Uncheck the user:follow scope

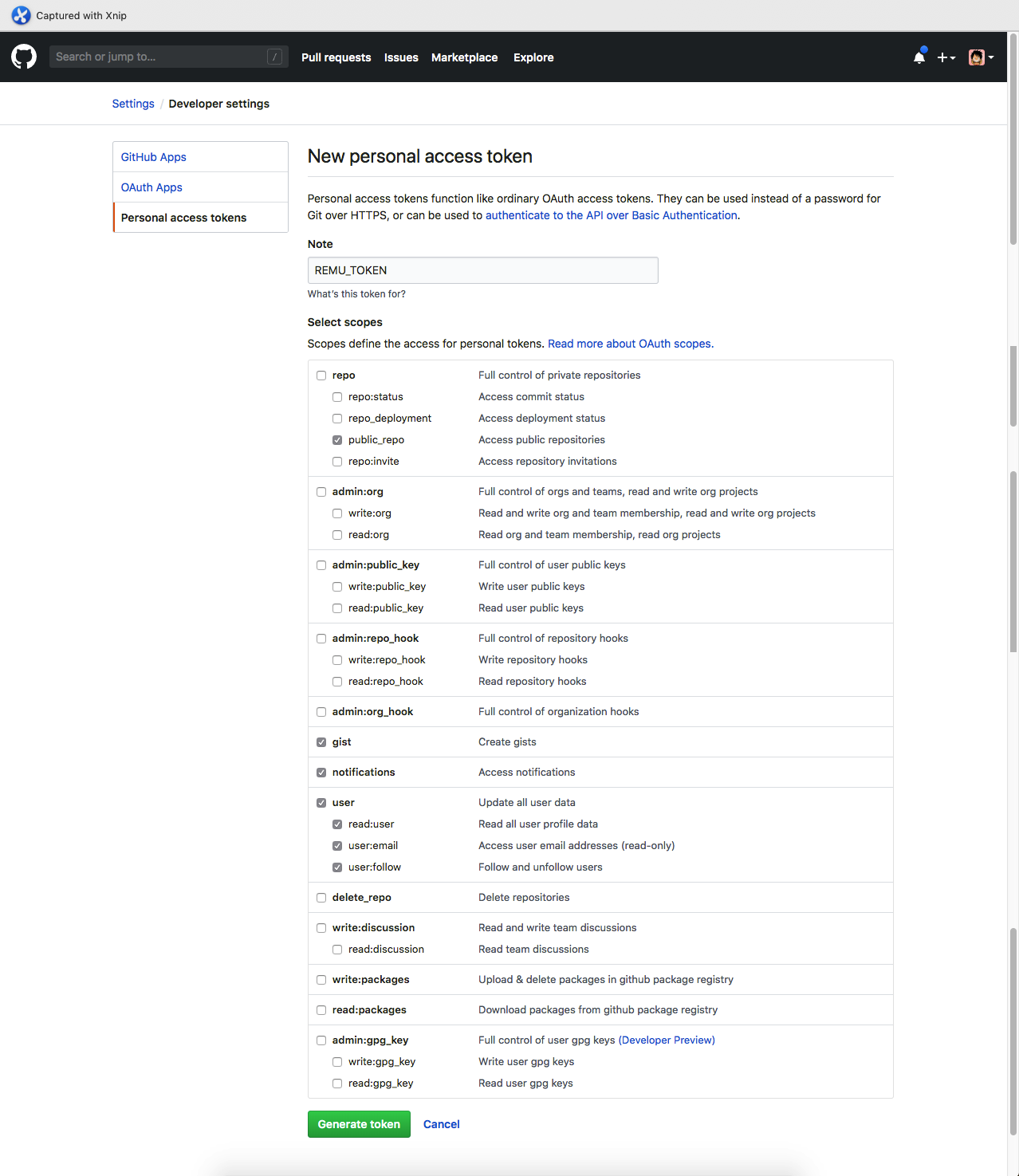[337, 867]
